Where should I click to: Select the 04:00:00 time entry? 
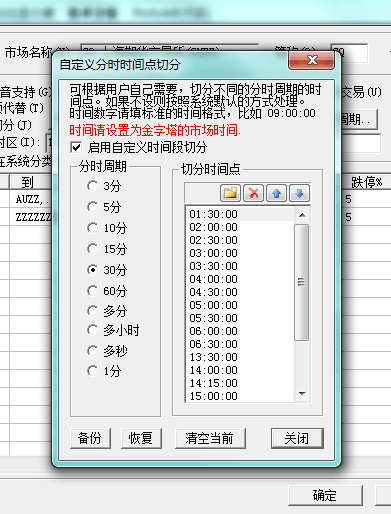coord(240,279)
